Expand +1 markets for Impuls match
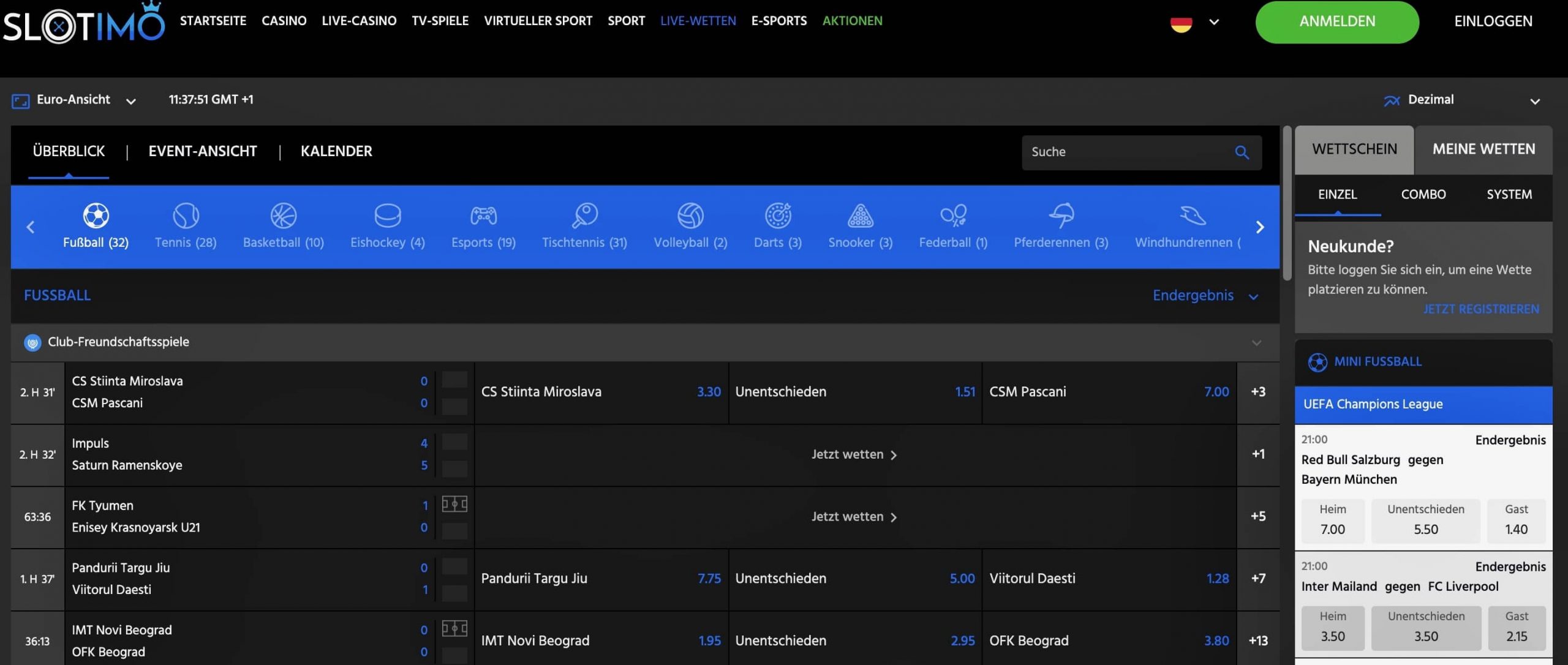 coord(1258,454)
